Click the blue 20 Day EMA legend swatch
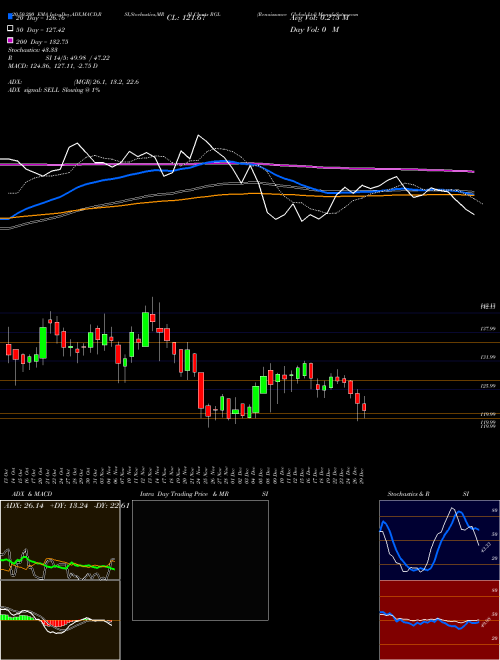Image resolution: width=500 pixels, height=660 pixels. coord(10,16)
